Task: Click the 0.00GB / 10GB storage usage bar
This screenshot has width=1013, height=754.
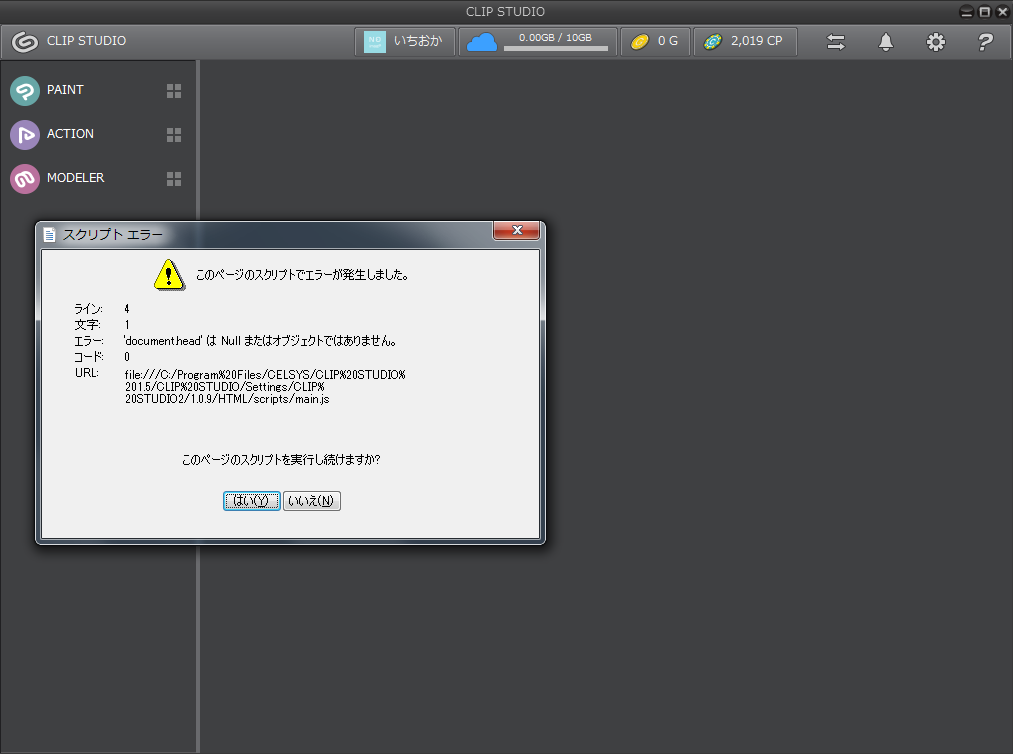Action: [x=556, y=48]
